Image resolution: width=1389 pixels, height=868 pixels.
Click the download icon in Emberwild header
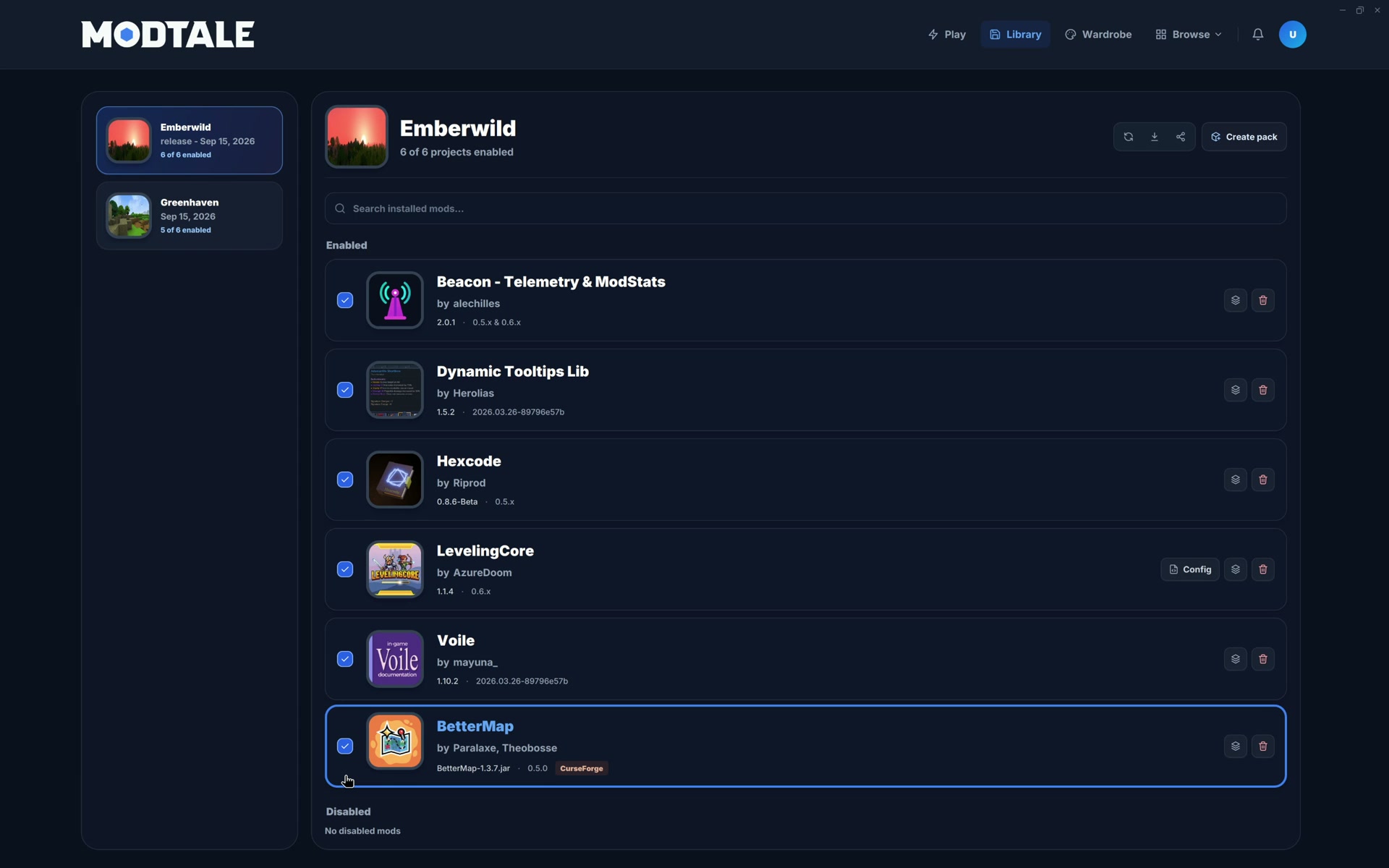tap(1155, 137)
